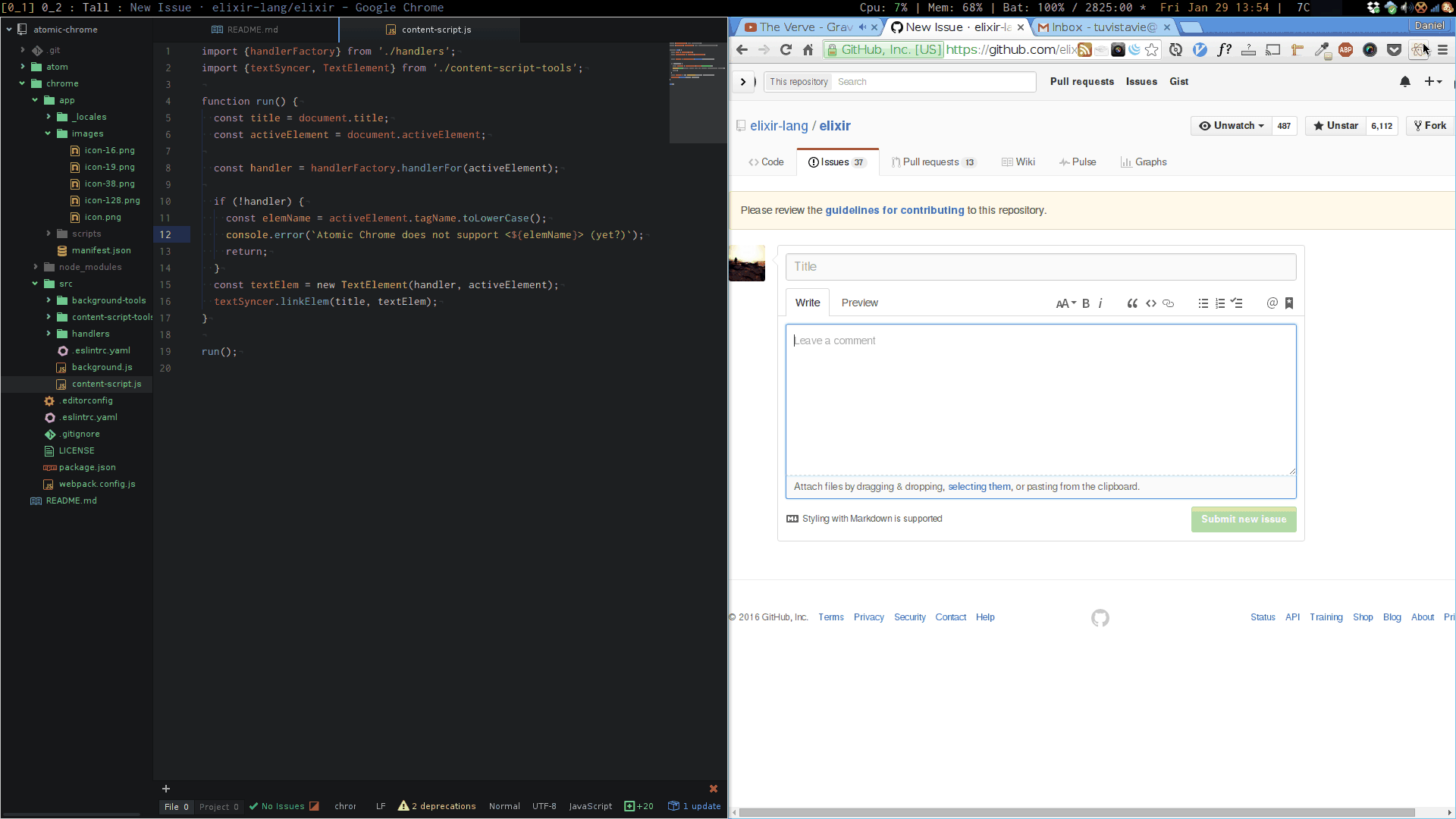The image size is (1456, 819).
Task: Click the Title input field
Action: pos(1041,266)
